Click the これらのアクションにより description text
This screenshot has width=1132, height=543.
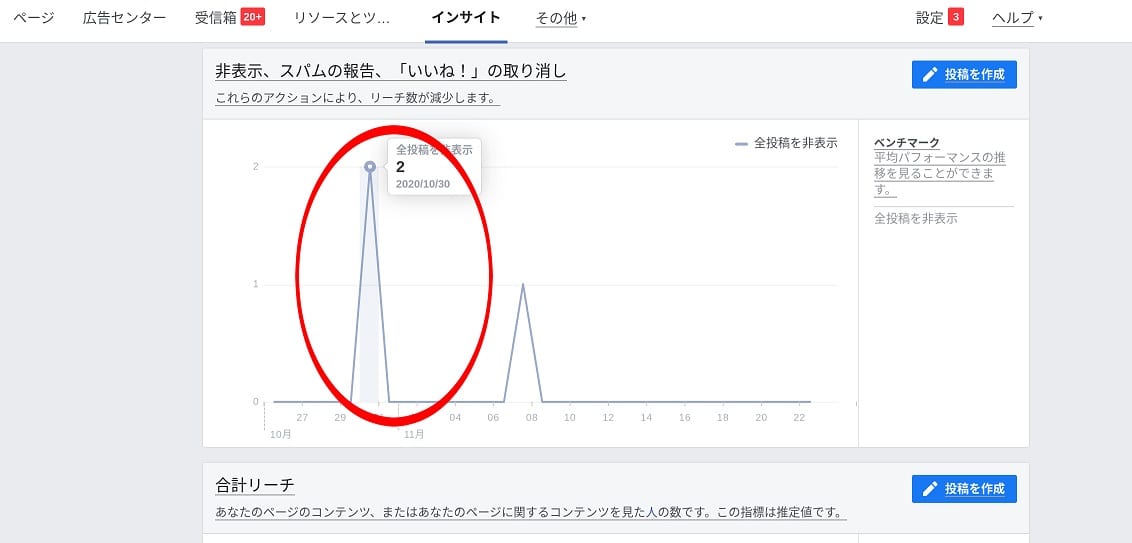point(357,98)
